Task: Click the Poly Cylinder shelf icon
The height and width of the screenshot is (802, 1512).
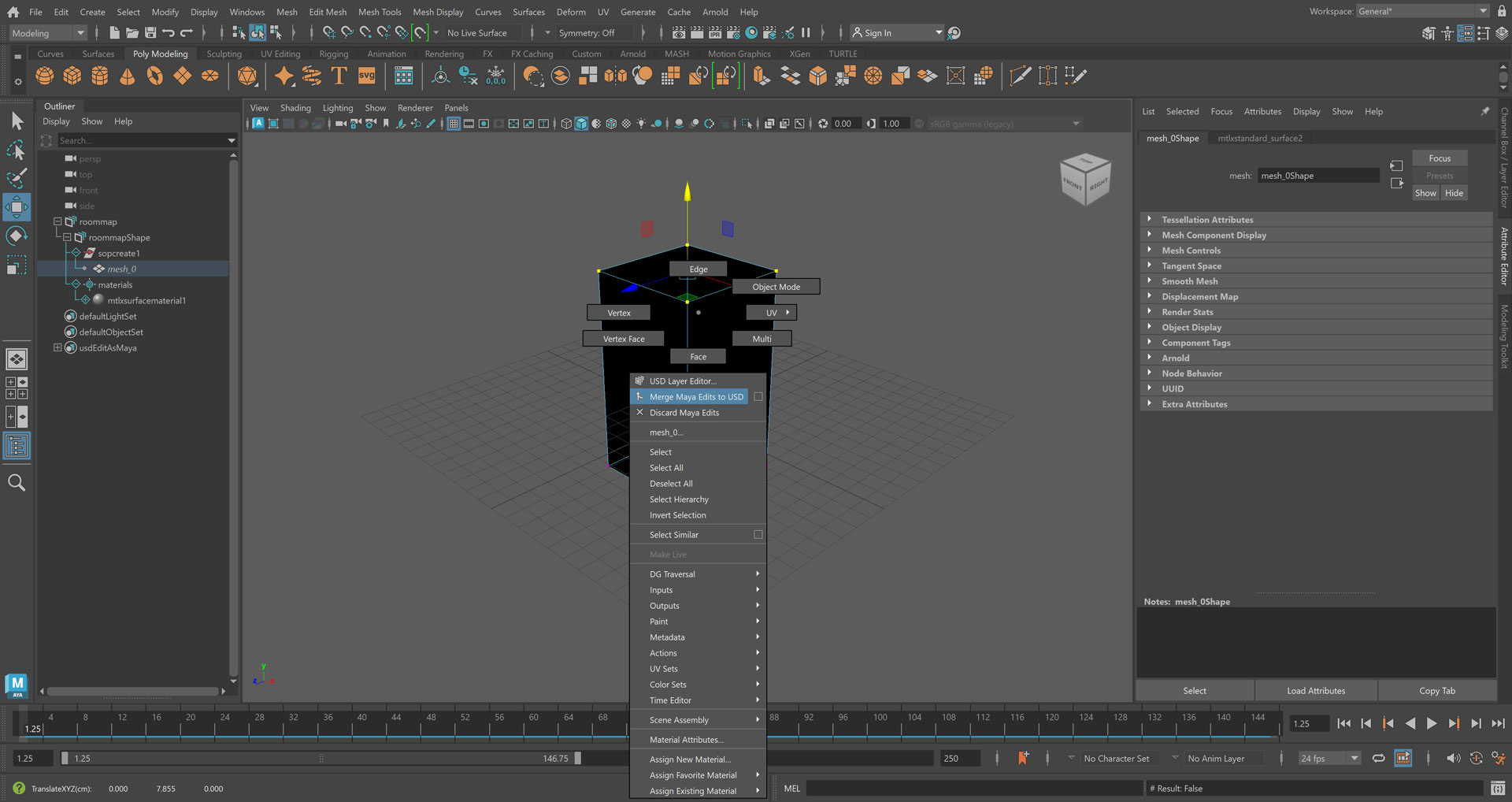Action: click(100, 76)
